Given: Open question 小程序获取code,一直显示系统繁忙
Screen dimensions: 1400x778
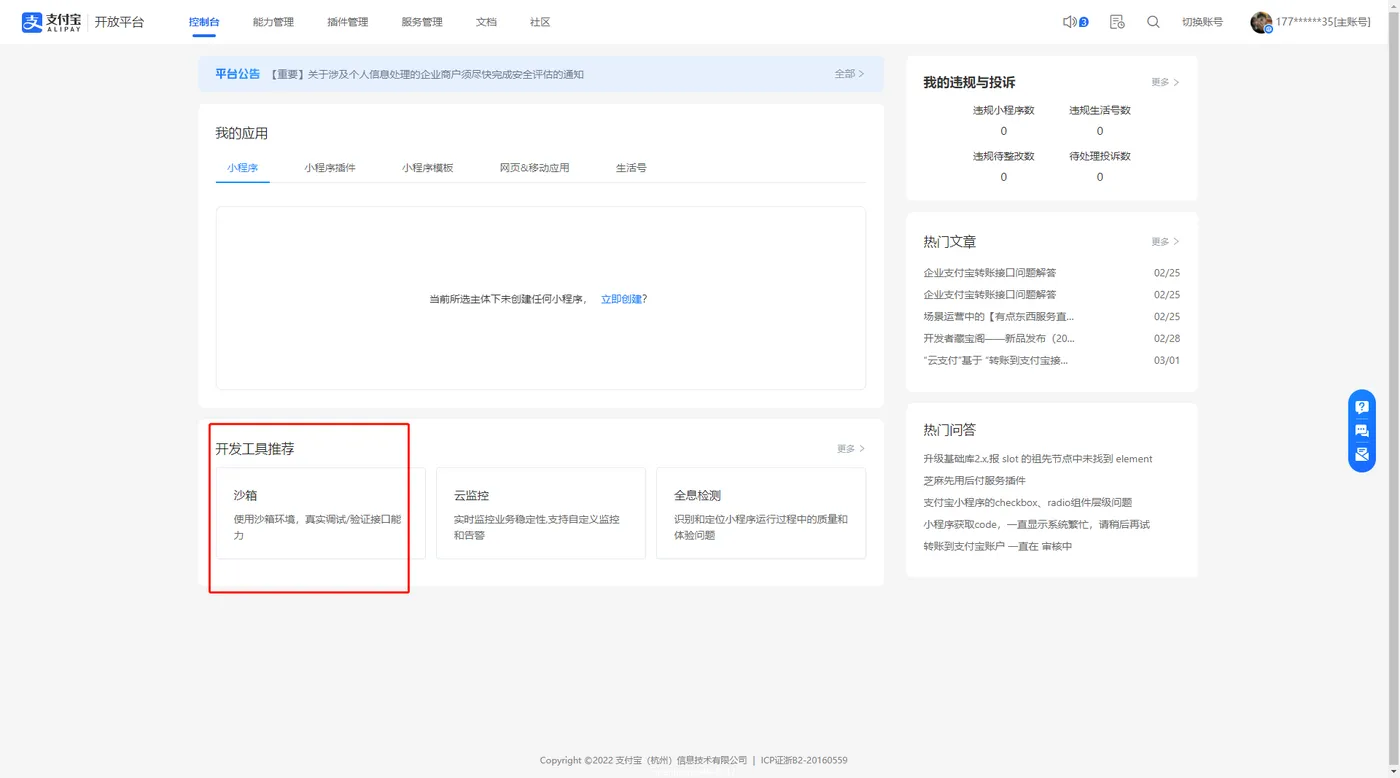Looking at the screenshot, I should click(1037, 525).
